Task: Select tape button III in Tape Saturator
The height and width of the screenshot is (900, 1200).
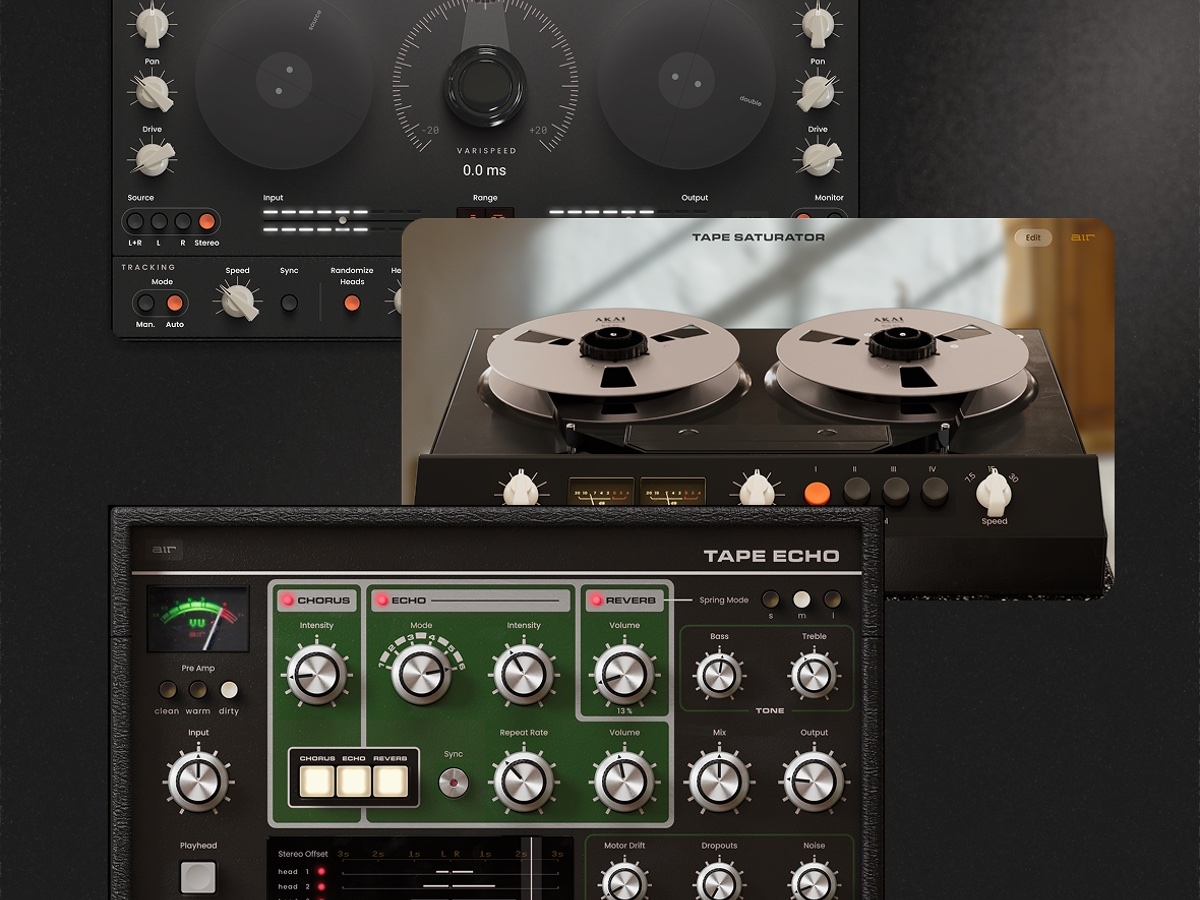Action: tap(896, 490)
